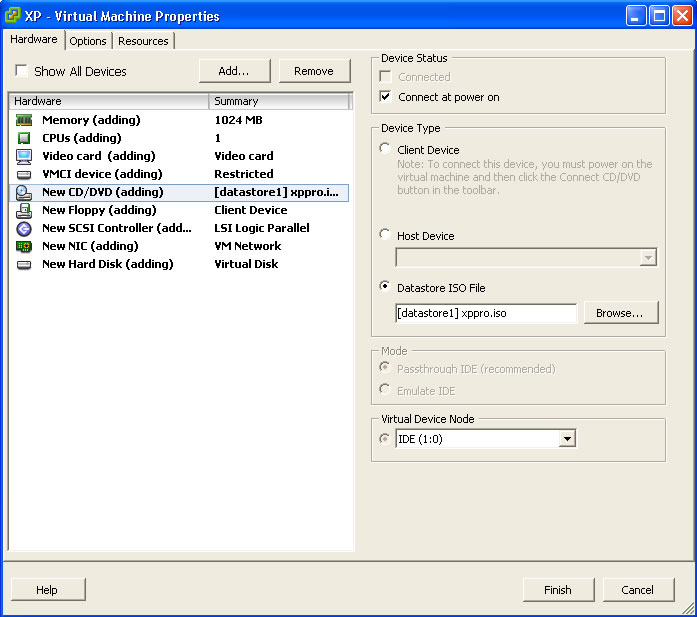This screenshot has height=617, width=697.
Task: Click the Summary column header
Action: pos(279,101)
